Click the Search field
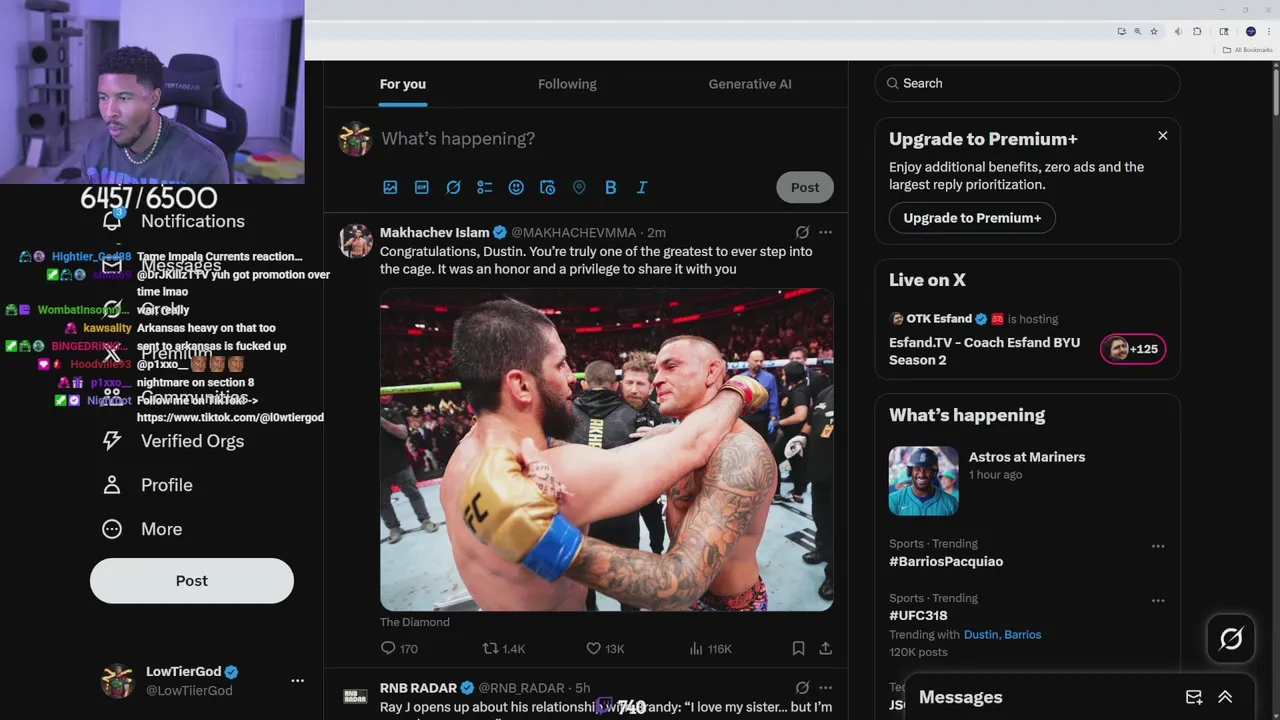Image resolution: width=1280 pixels, height=720 pixels. [1028, 83]
